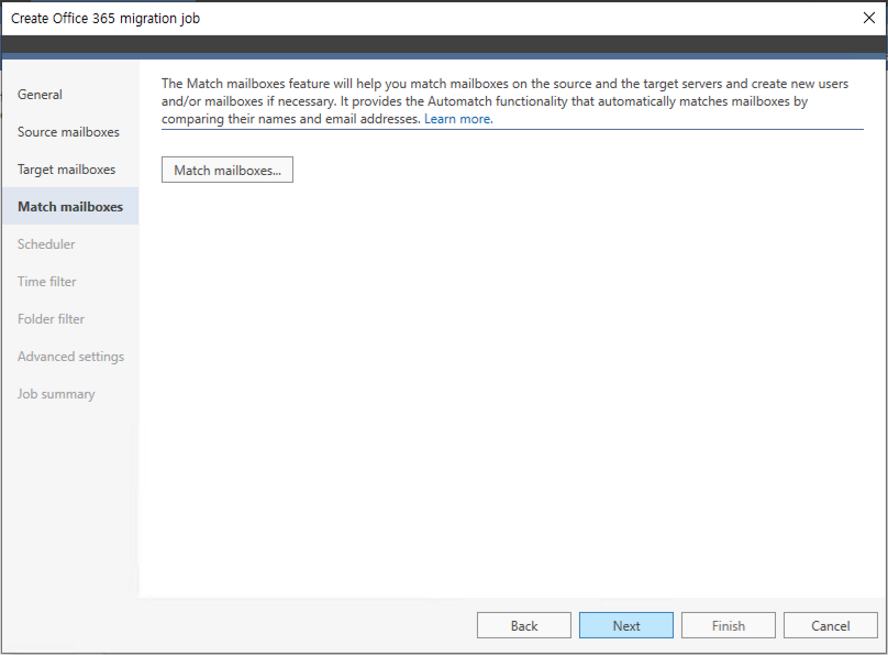Cancel the migration job wizard
The height and width of the screenshot is (655, 888).
830,626
